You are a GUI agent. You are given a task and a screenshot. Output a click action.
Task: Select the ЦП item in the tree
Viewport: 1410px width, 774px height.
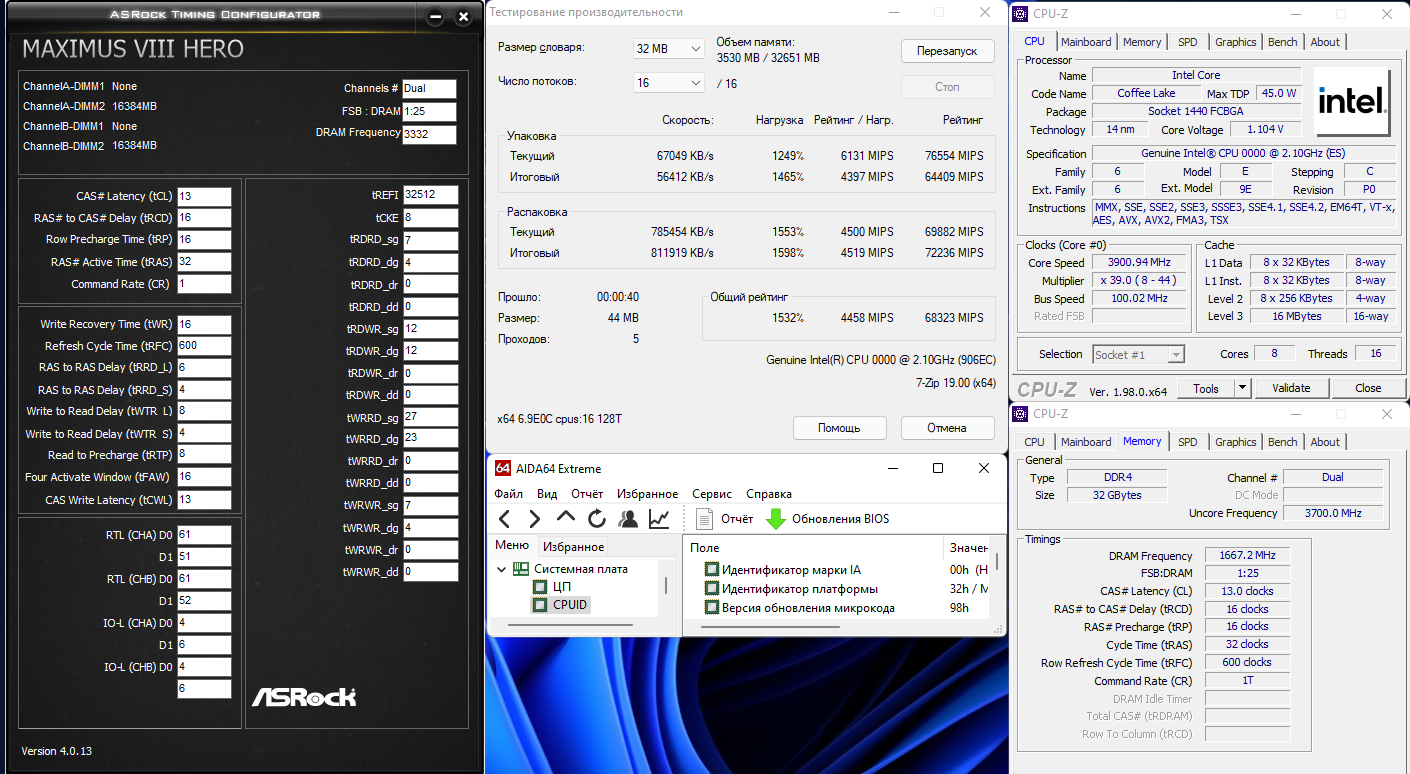[562, 587]
